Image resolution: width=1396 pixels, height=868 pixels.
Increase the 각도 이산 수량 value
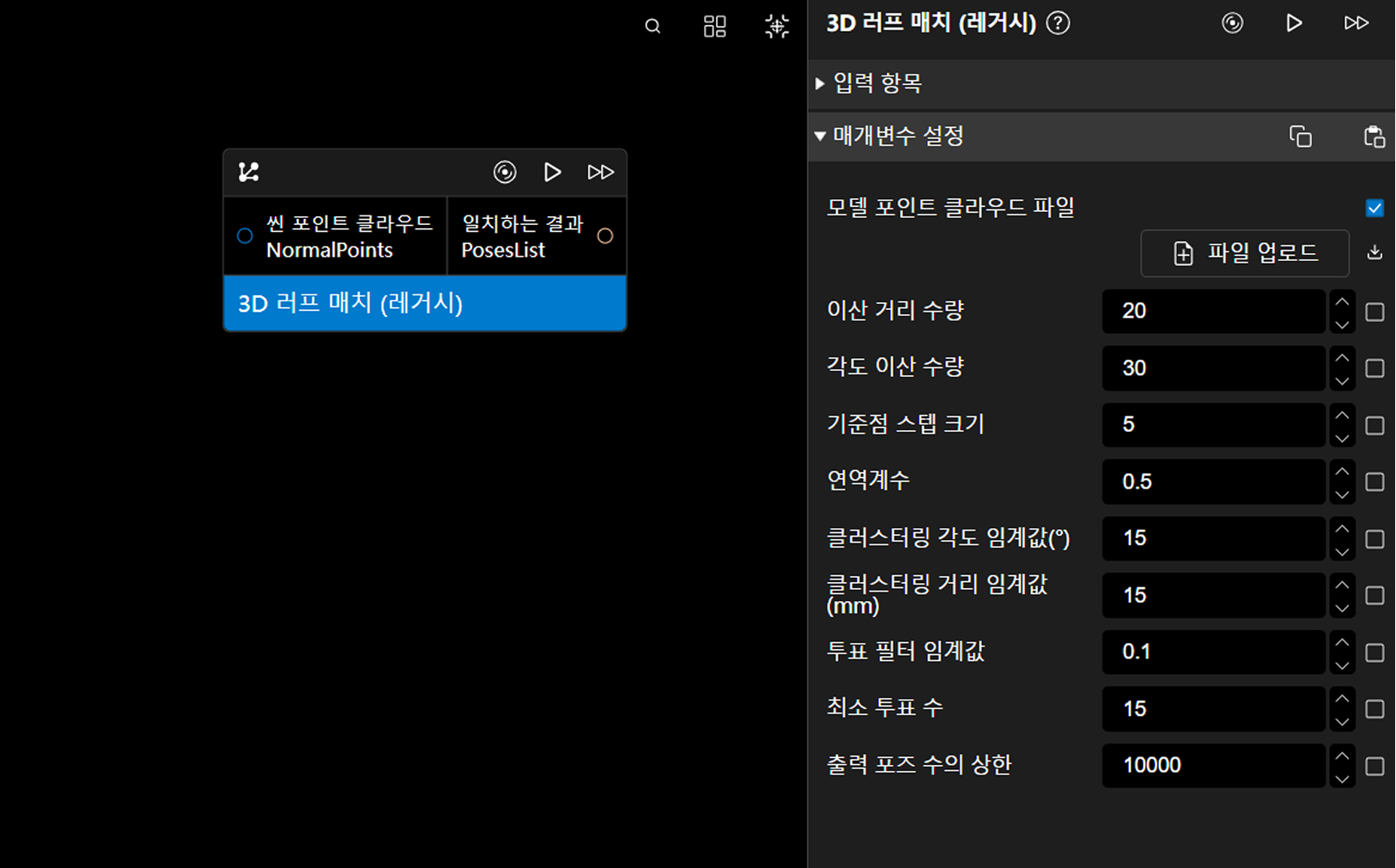click(1342, 358)
